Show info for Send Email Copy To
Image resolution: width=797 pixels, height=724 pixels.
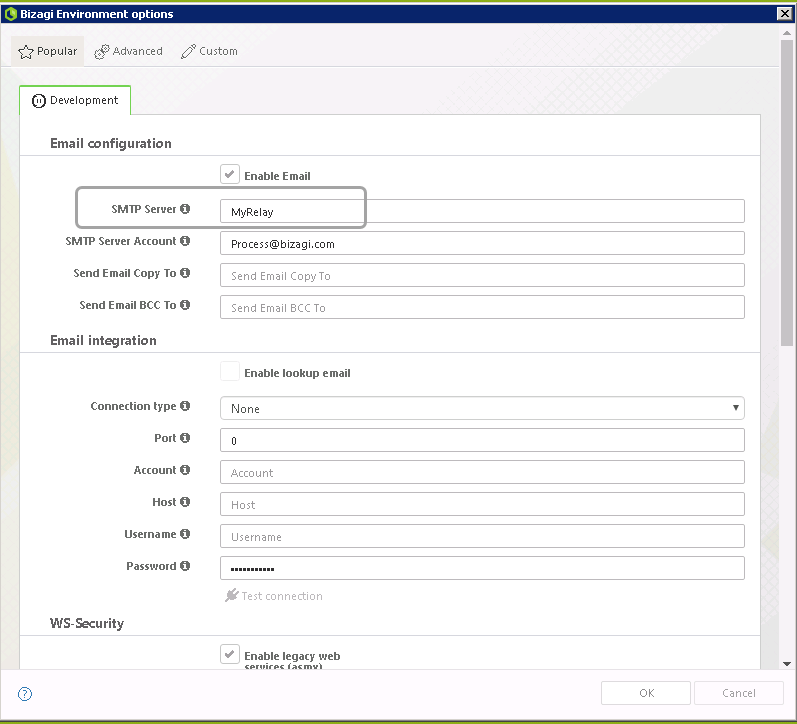tap(185, 273)
